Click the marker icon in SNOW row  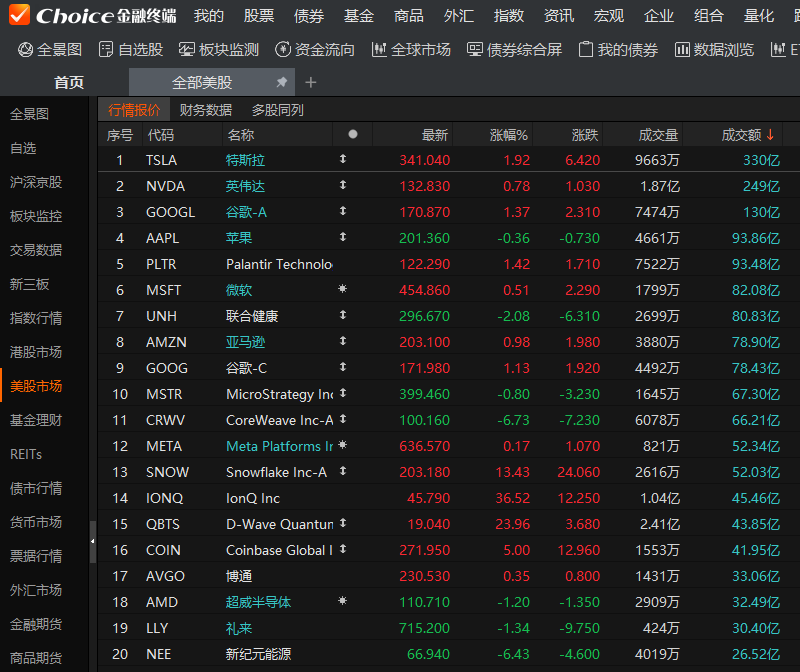point(343,471)
